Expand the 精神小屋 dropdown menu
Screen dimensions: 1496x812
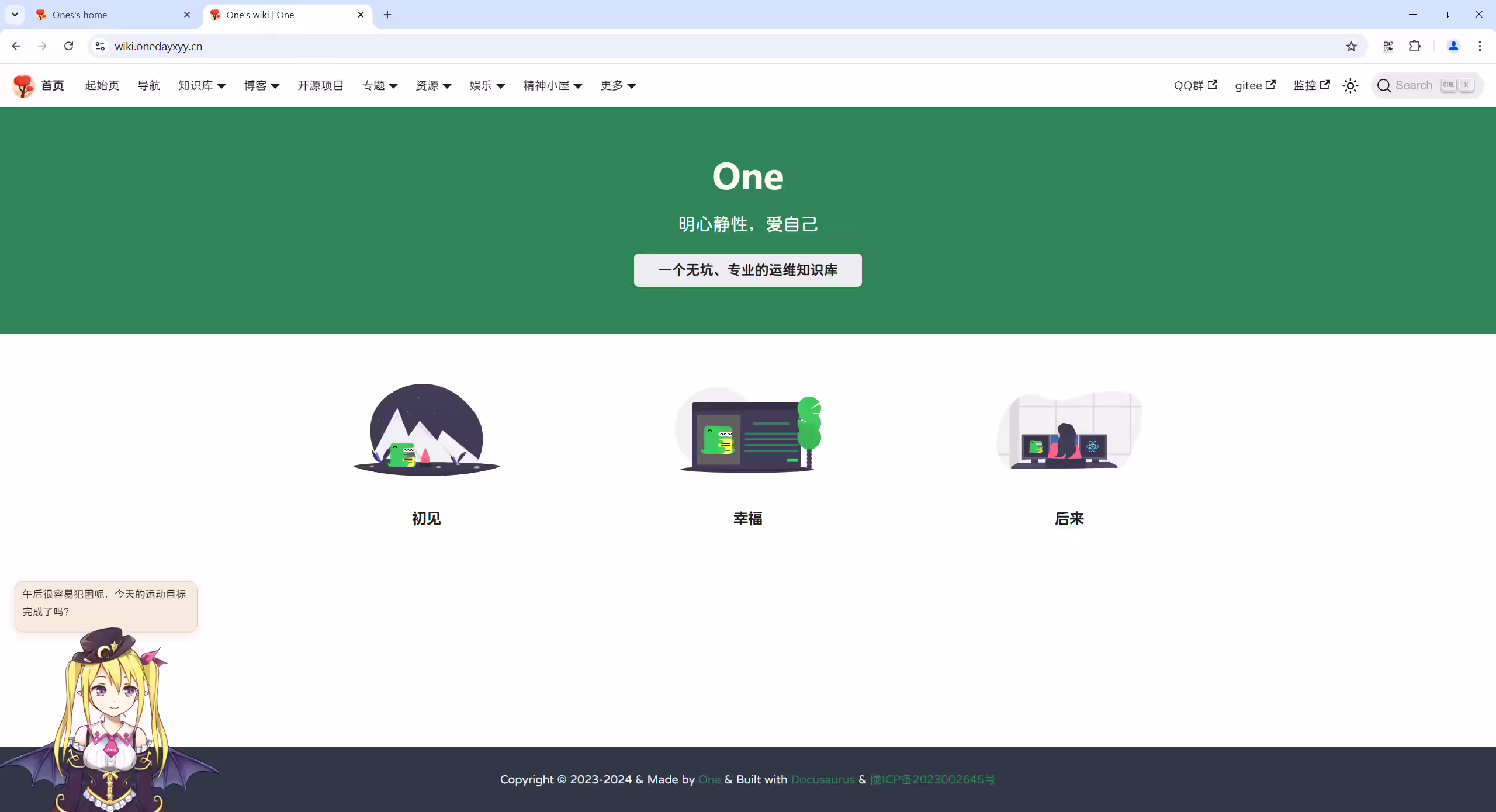(x=552, y=86)
